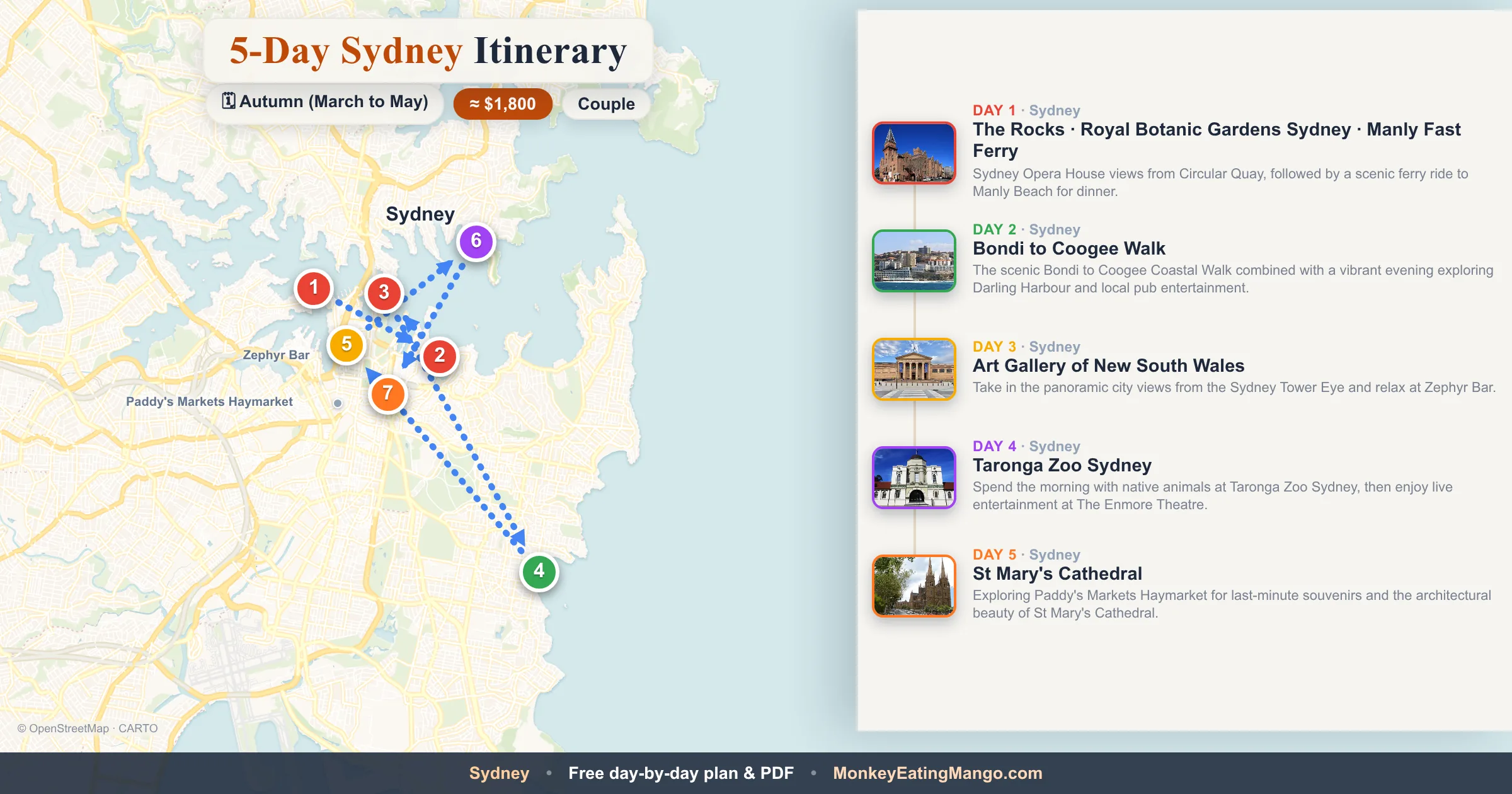Click orange map marker number 7
Image resolution: width=1512 pixels, height=794 pixels.
click(387, 394)
